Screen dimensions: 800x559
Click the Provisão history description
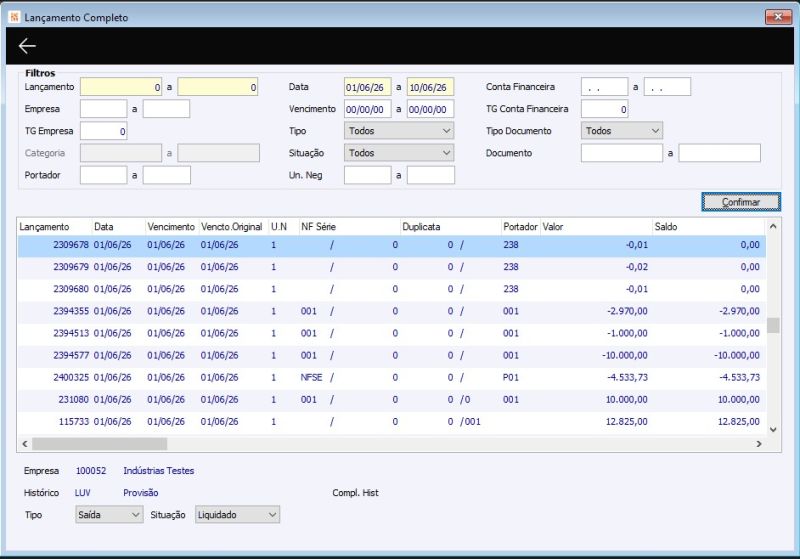[x=140, y=493]
